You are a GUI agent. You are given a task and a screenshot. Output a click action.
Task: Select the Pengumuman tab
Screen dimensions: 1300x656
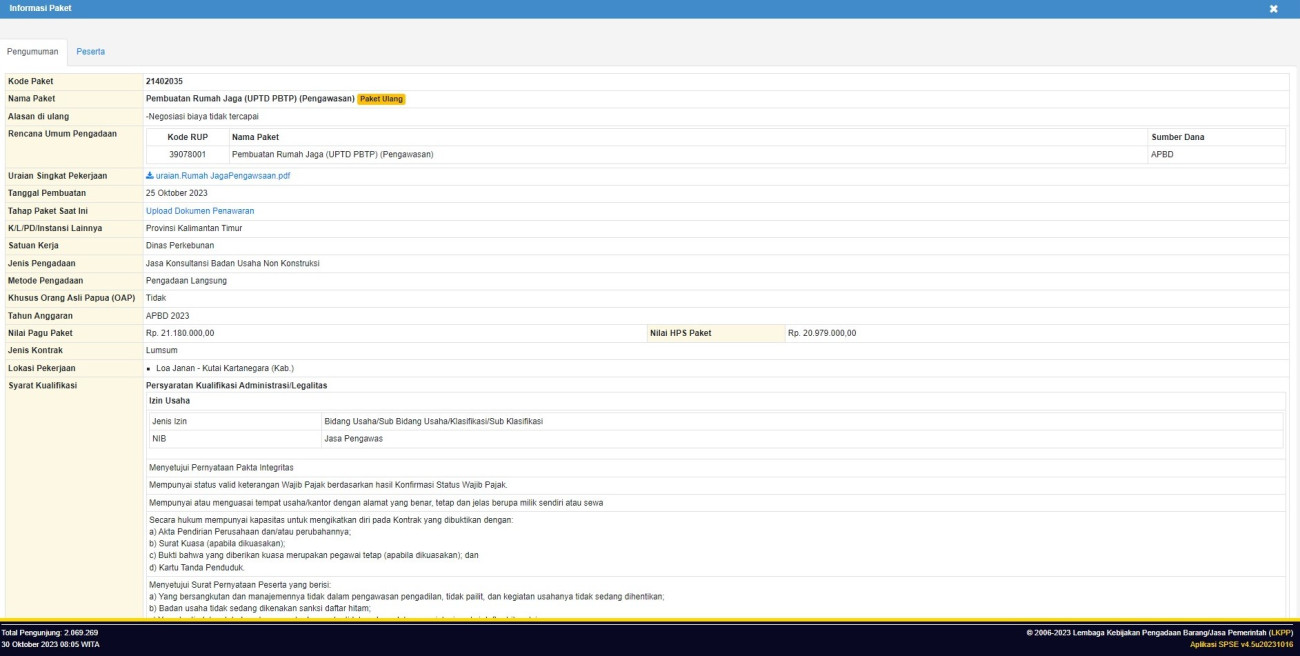[33, 51]
